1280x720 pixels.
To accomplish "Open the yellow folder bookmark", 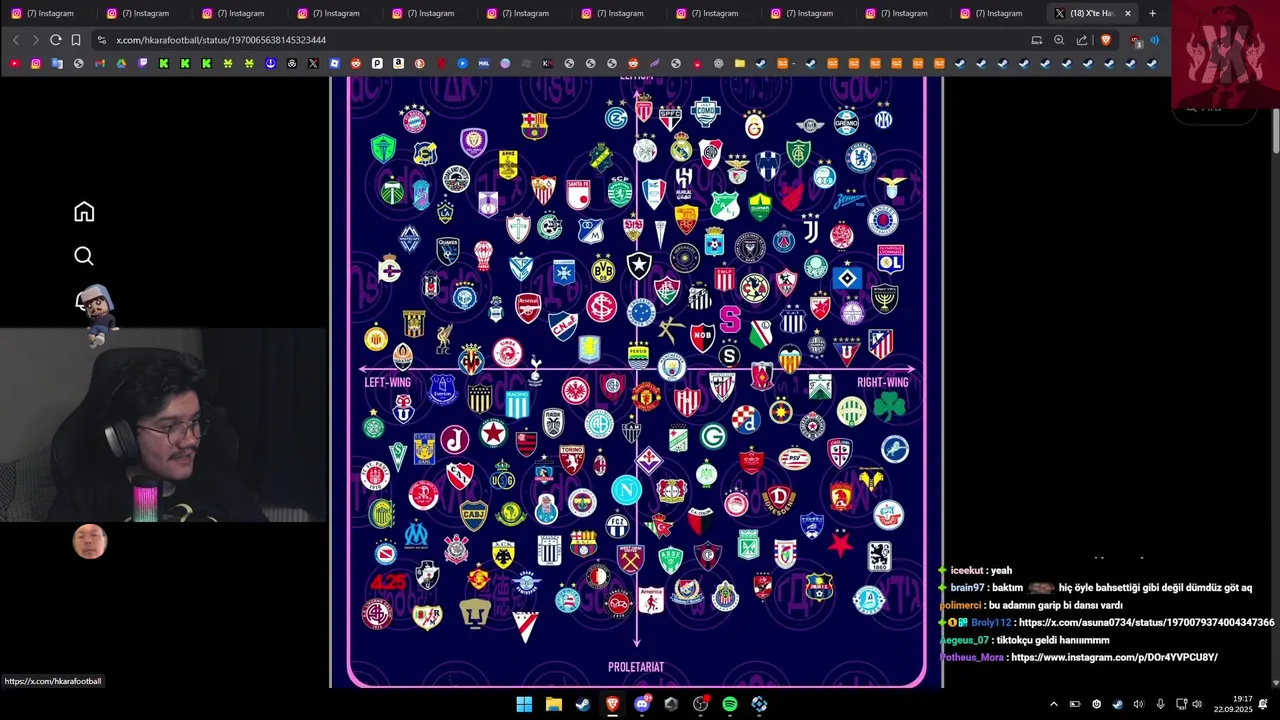I will [x=740, y=63].
